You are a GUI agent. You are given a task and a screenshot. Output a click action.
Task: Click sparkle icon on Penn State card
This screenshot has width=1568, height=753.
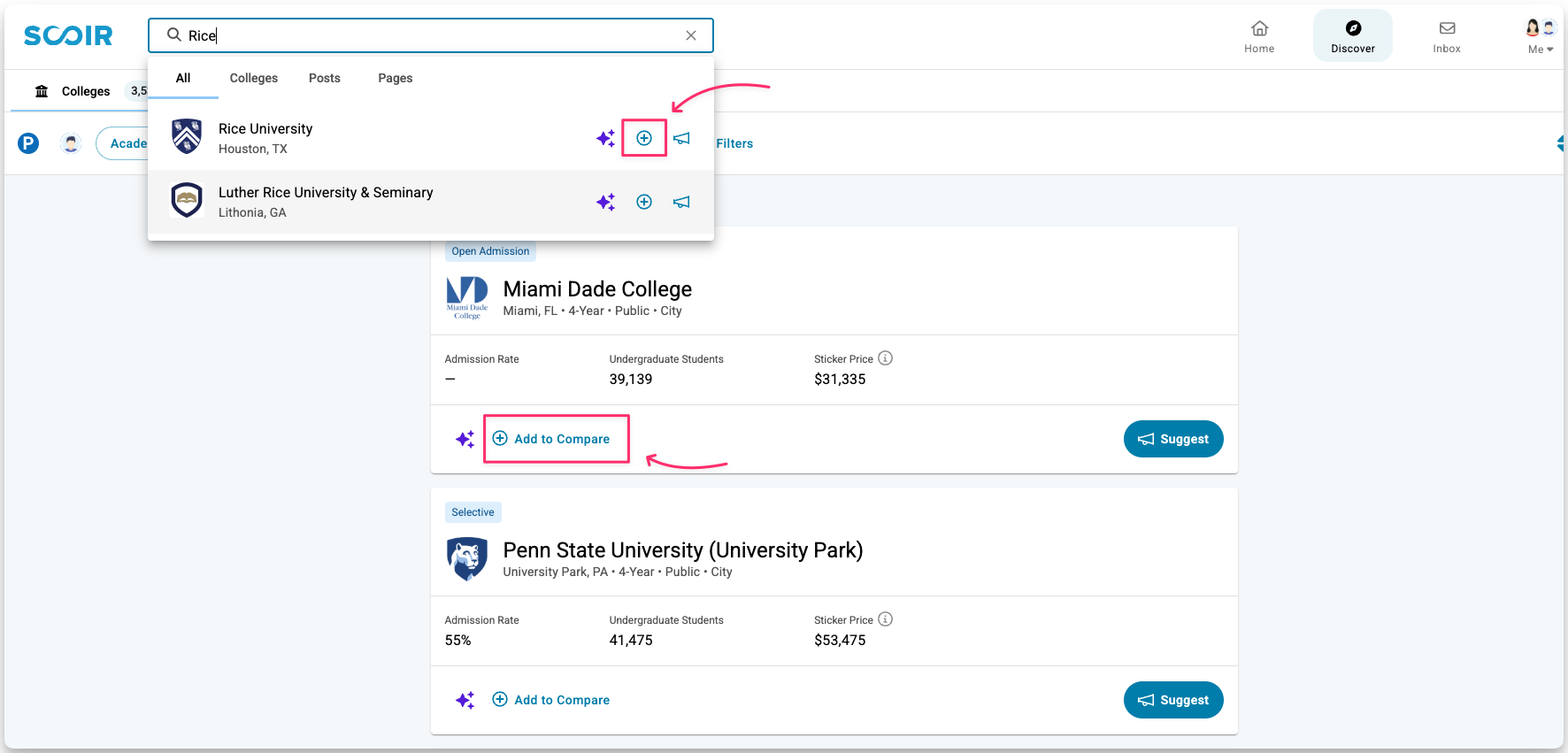point(465,700)
